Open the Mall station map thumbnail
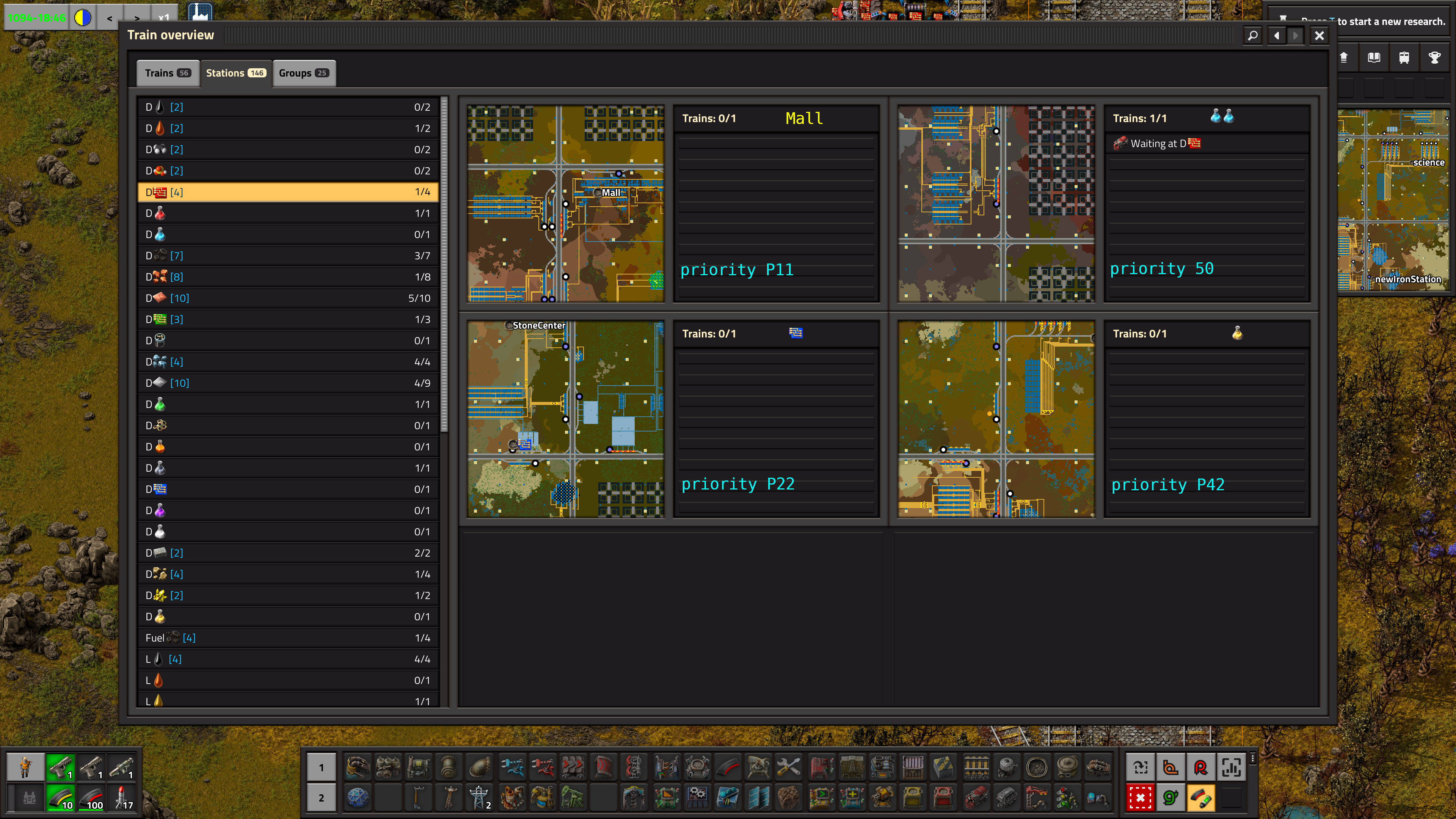1456x819 pixels. point(565,204)
